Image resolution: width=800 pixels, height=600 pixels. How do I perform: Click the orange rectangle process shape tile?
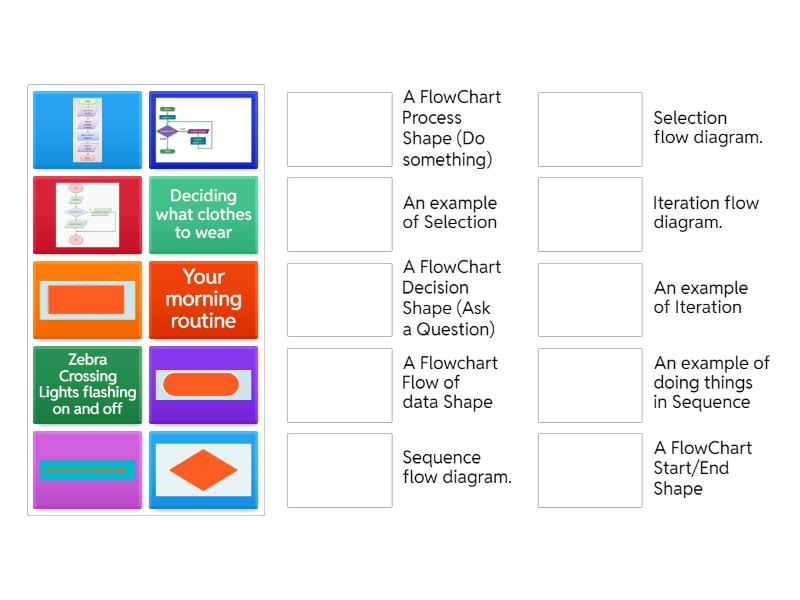(x=88, y=300)
